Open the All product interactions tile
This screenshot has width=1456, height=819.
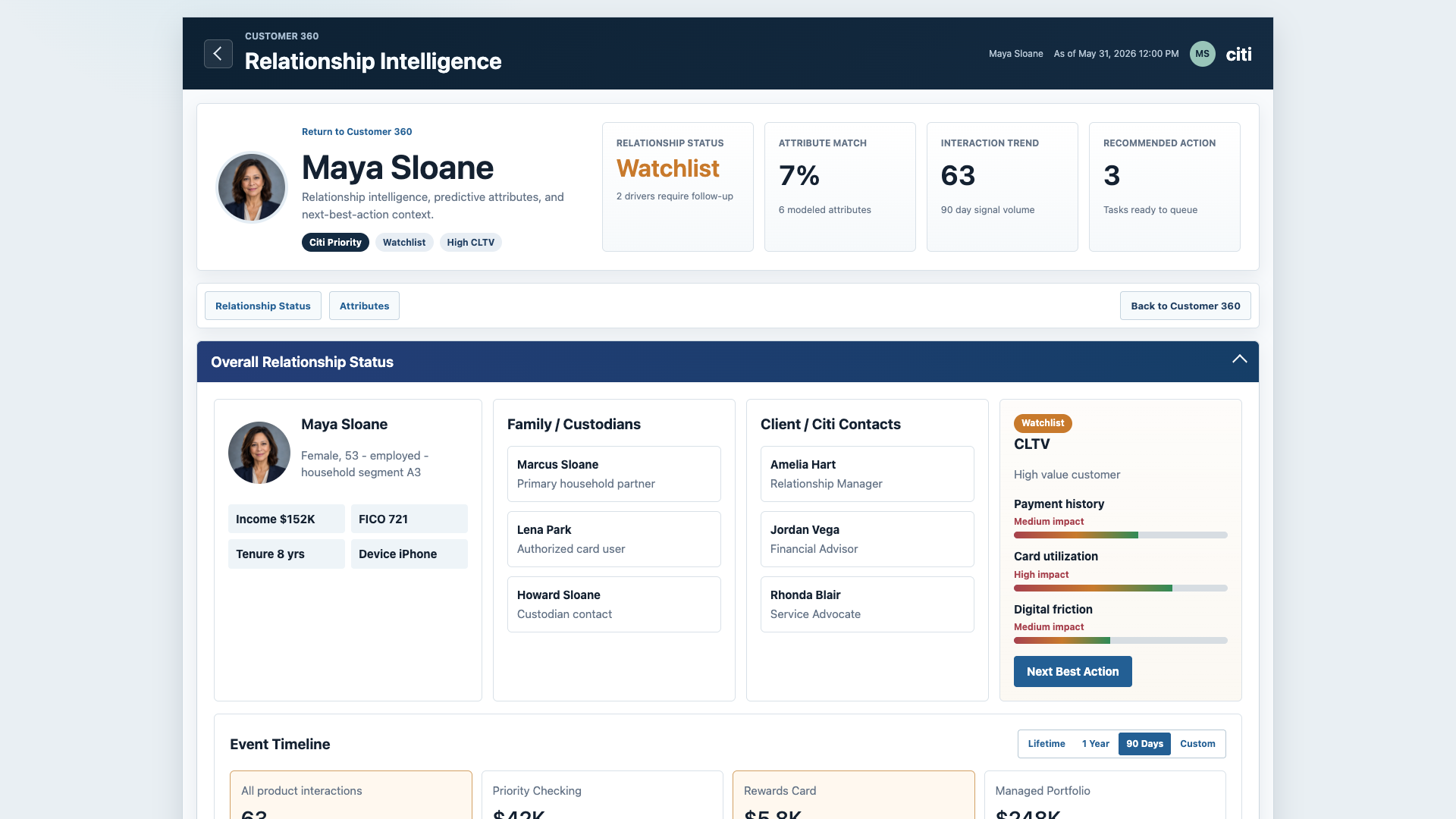click(x=351, y=795)
